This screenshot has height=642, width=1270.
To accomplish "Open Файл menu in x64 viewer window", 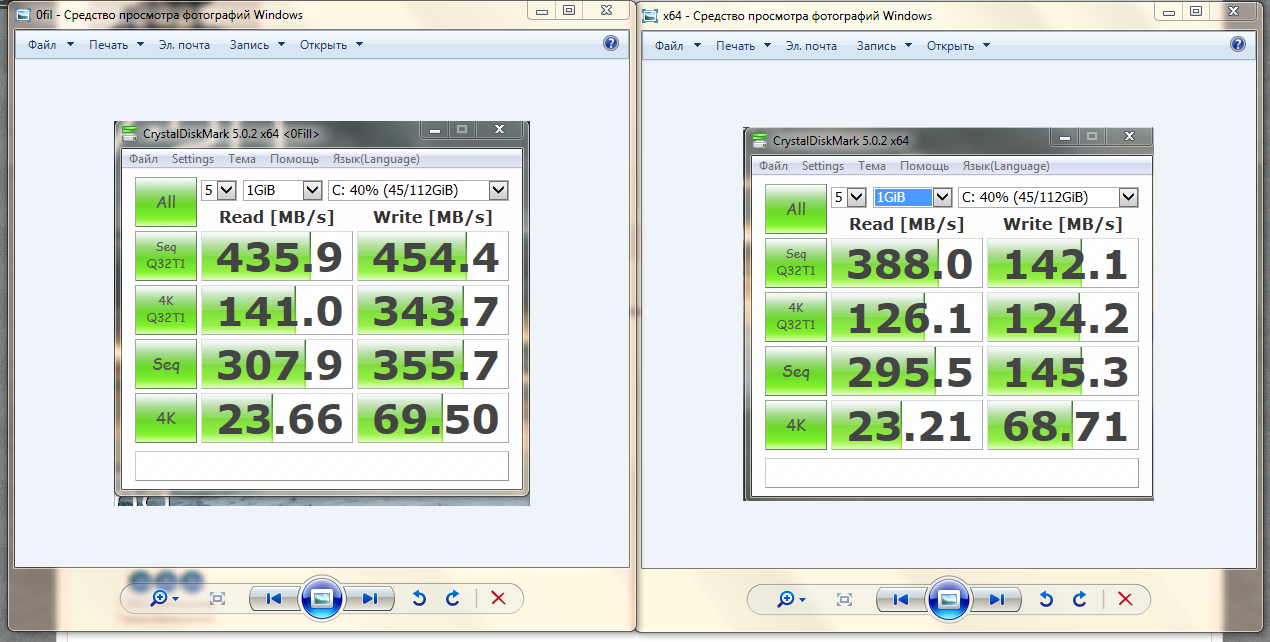I will point(678,46).
